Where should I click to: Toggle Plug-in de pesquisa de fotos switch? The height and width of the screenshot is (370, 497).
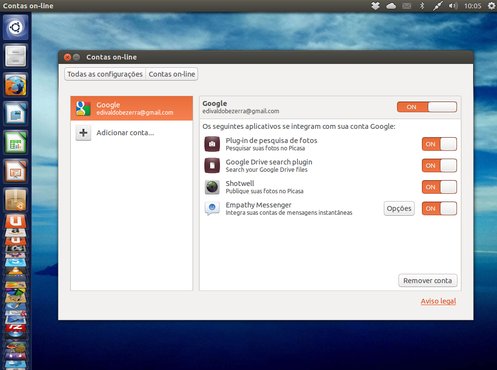tap(439, 144)
